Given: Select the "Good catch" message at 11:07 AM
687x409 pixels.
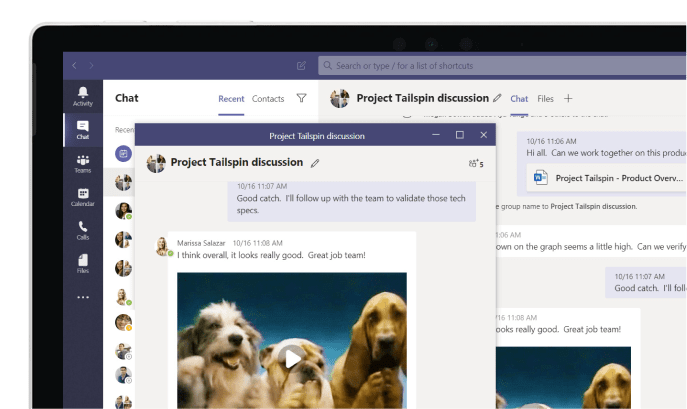Looking at the screenshot, I should tap(351, 200).
